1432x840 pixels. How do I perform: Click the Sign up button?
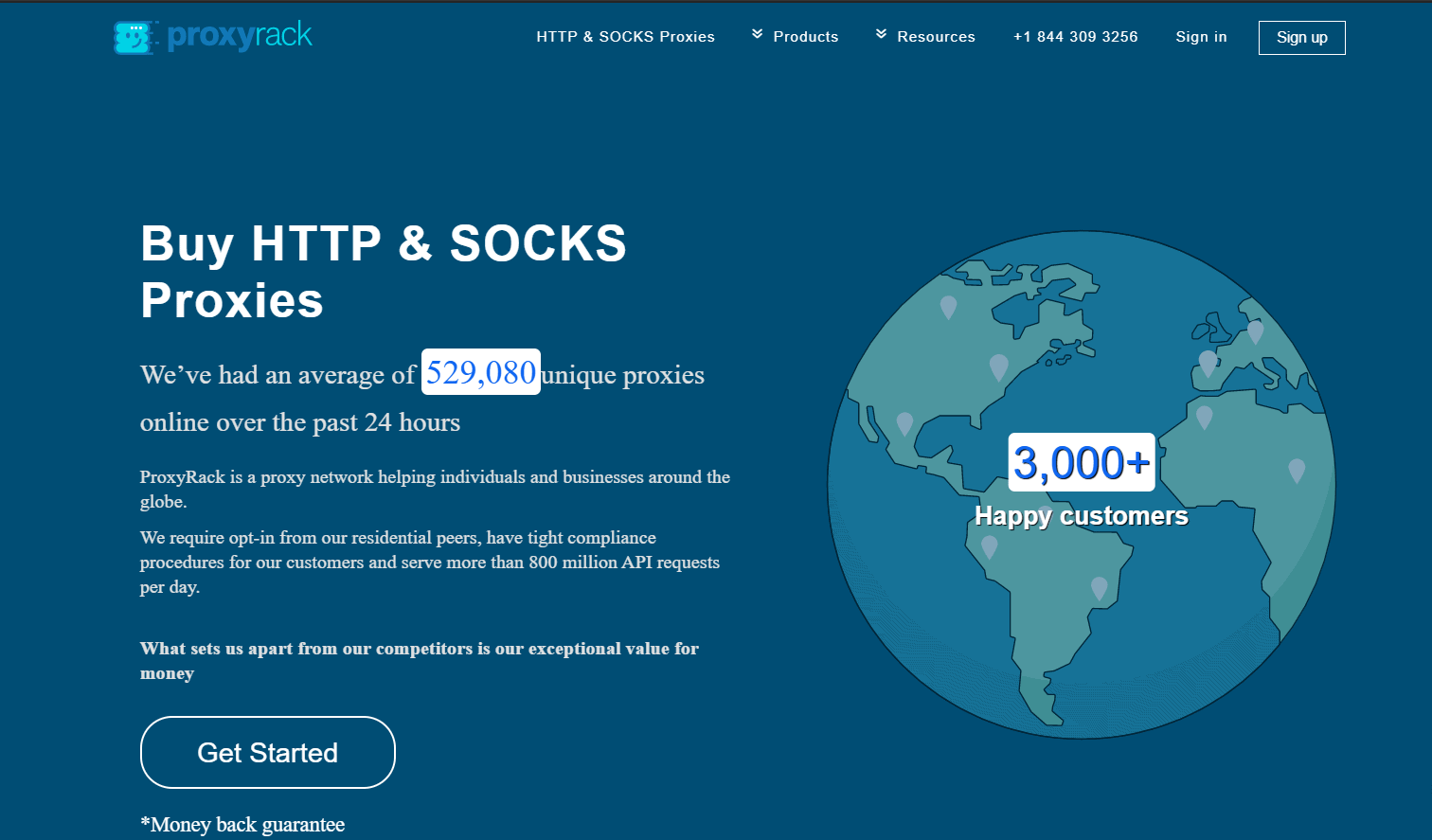(x=1302, y=38)
